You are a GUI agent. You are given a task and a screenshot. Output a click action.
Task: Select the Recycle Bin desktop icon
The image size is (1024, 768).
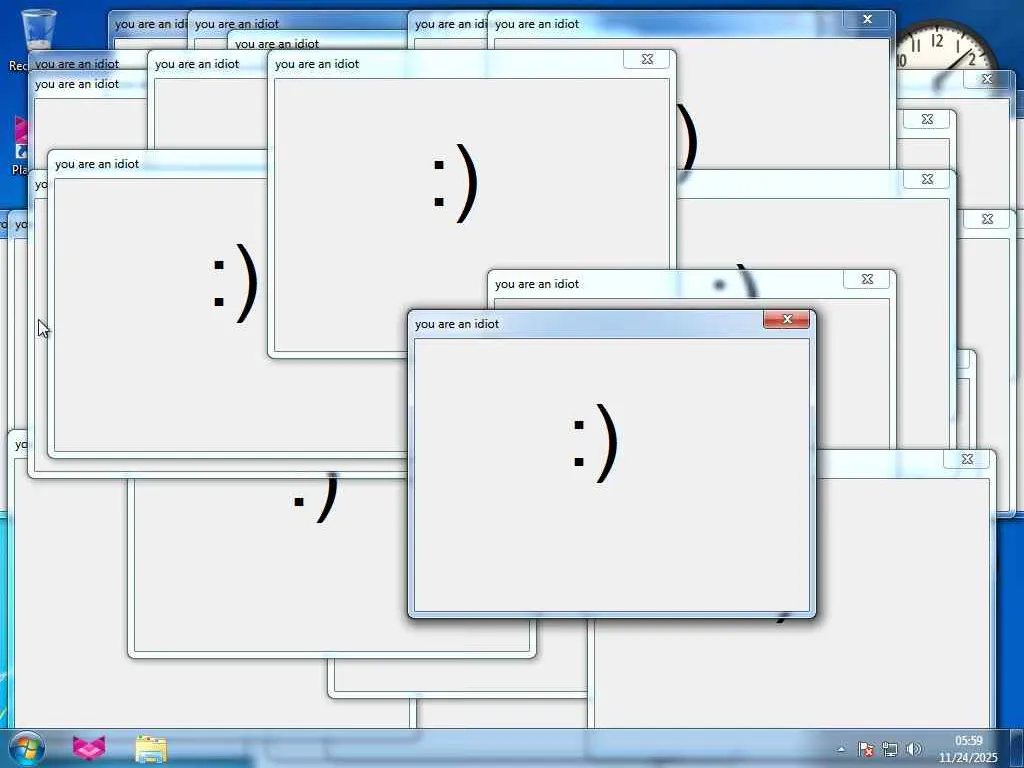coord(38,39)
